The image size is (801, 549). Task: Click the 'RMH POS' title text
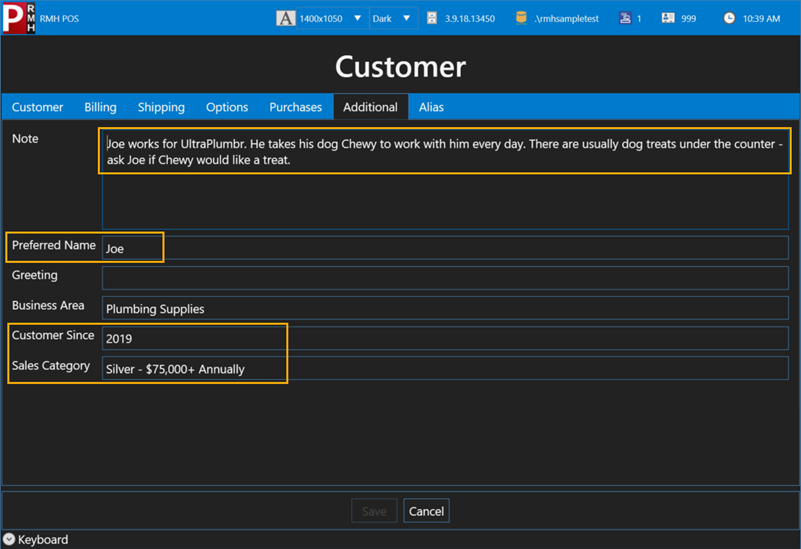[x=59, y=18]
